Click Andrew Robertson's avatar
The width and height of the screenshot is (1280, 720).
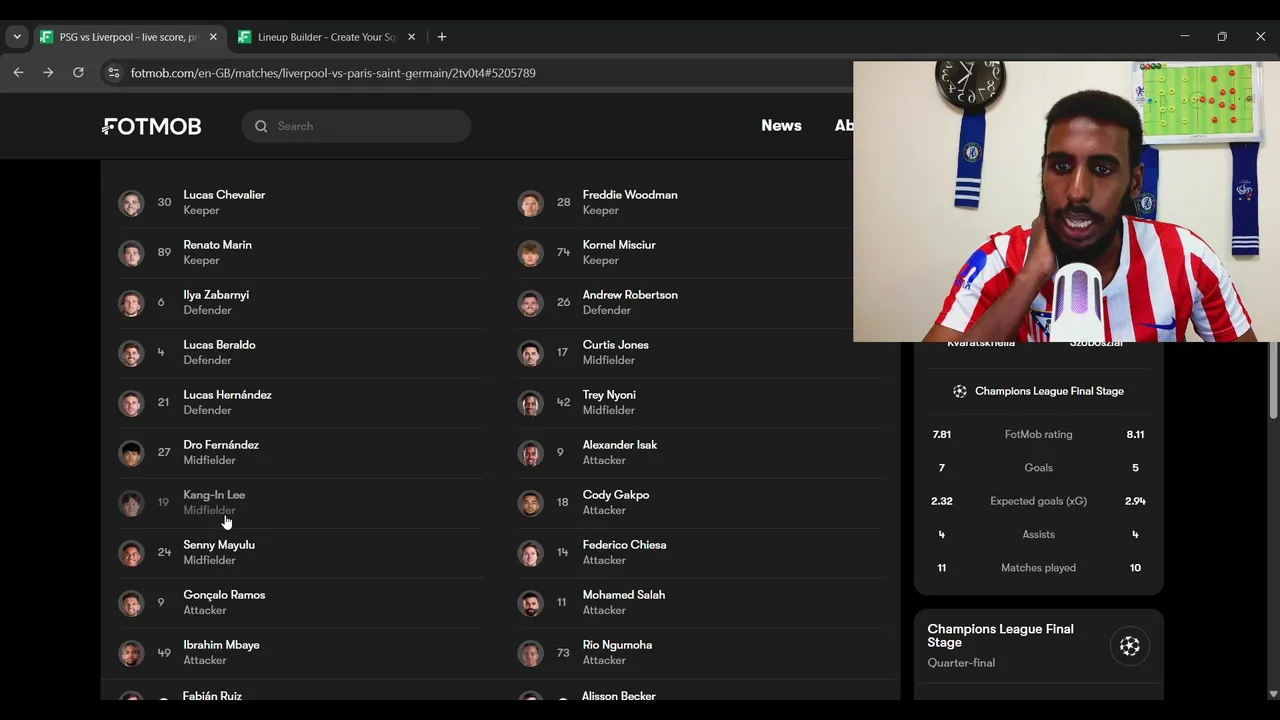point(531,303)
